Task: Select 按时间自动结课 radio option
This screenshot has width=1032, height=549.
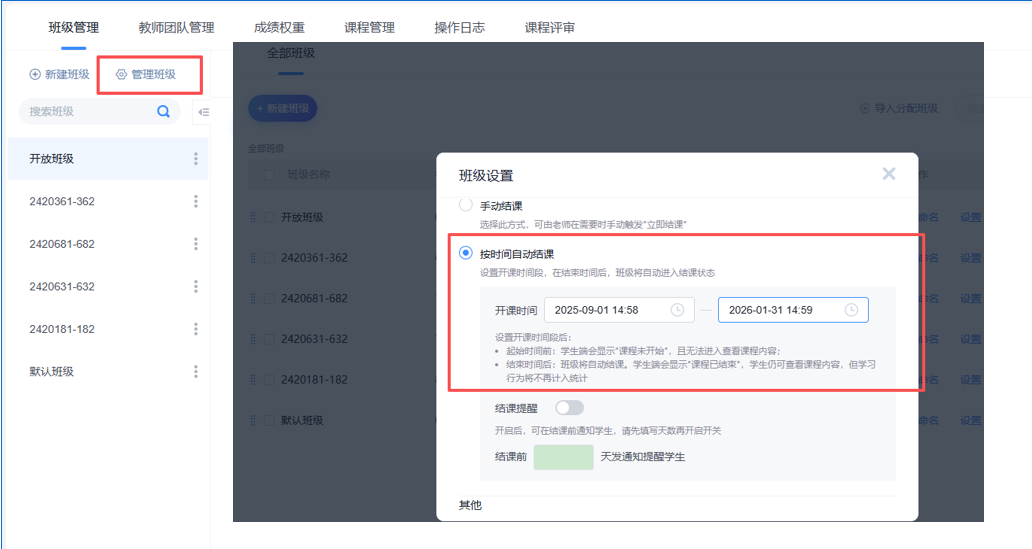Action: (x=465, y=253)
